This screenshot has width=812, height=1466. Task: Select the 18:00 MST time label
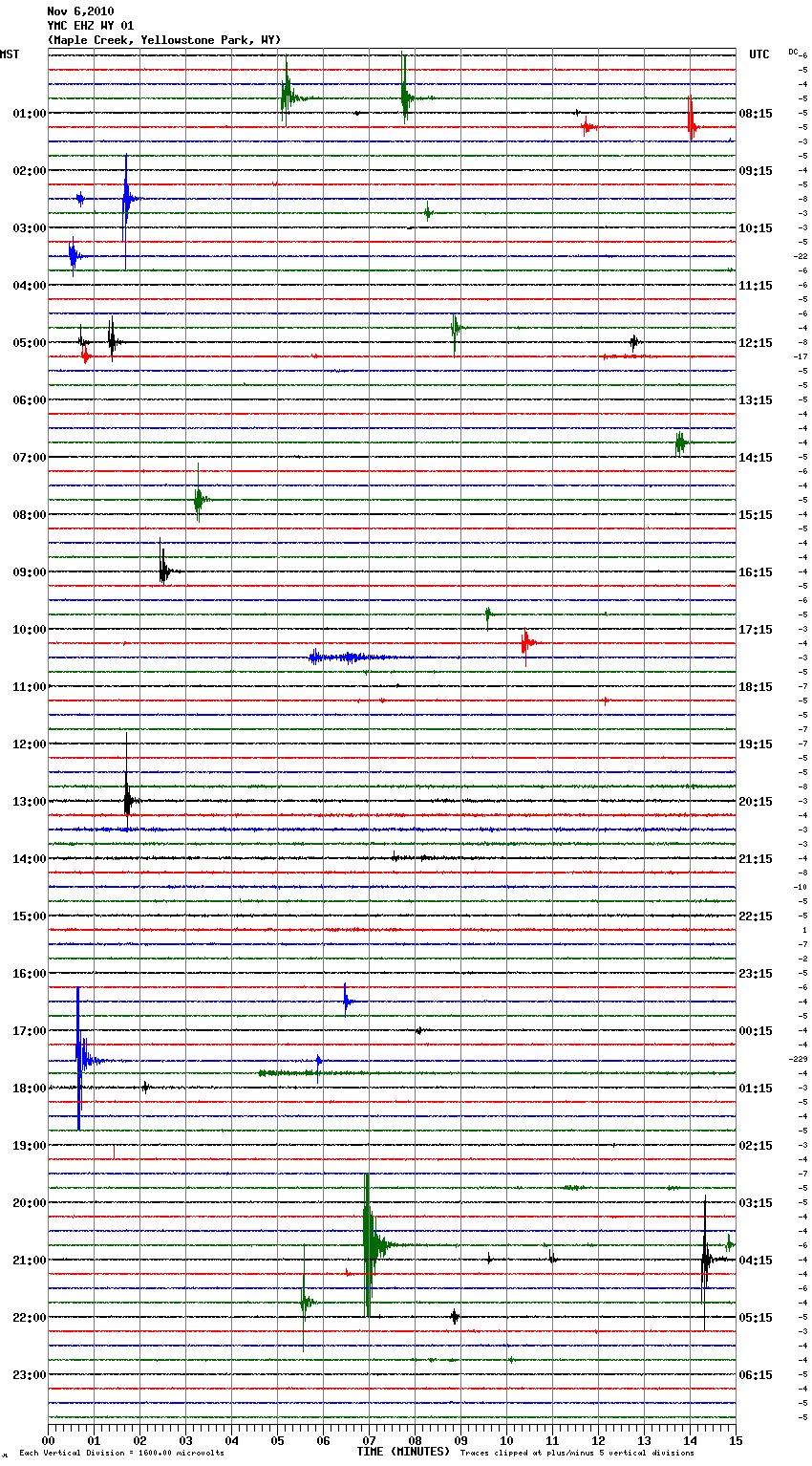[x=30, y=1089]
